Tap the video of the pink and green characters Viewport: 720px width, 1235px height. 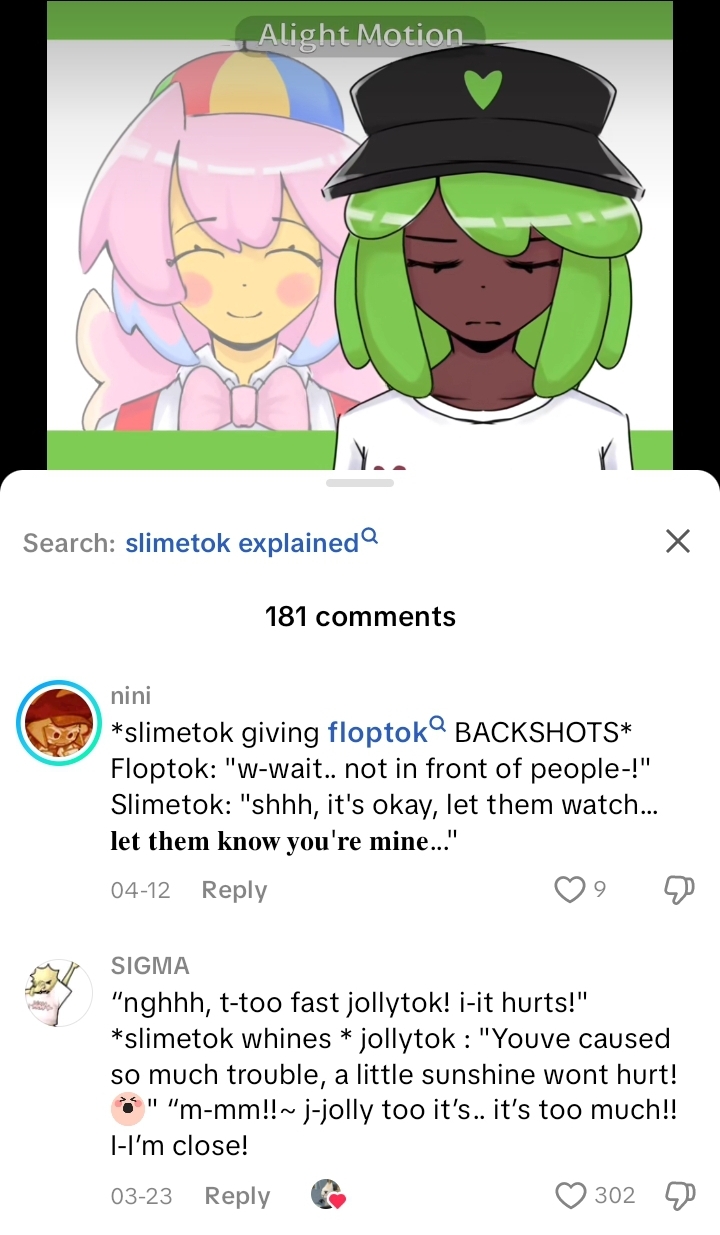[x=360, y=235]
